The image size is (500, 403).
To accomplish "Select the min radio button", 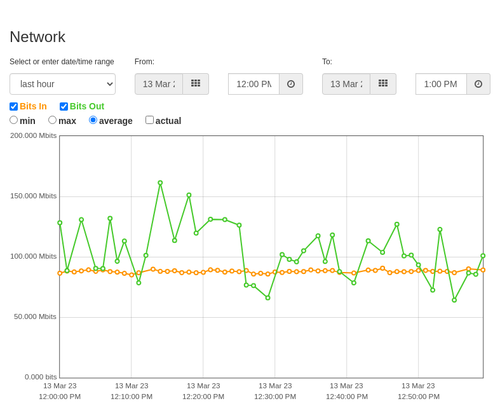I will pos(14,120).
